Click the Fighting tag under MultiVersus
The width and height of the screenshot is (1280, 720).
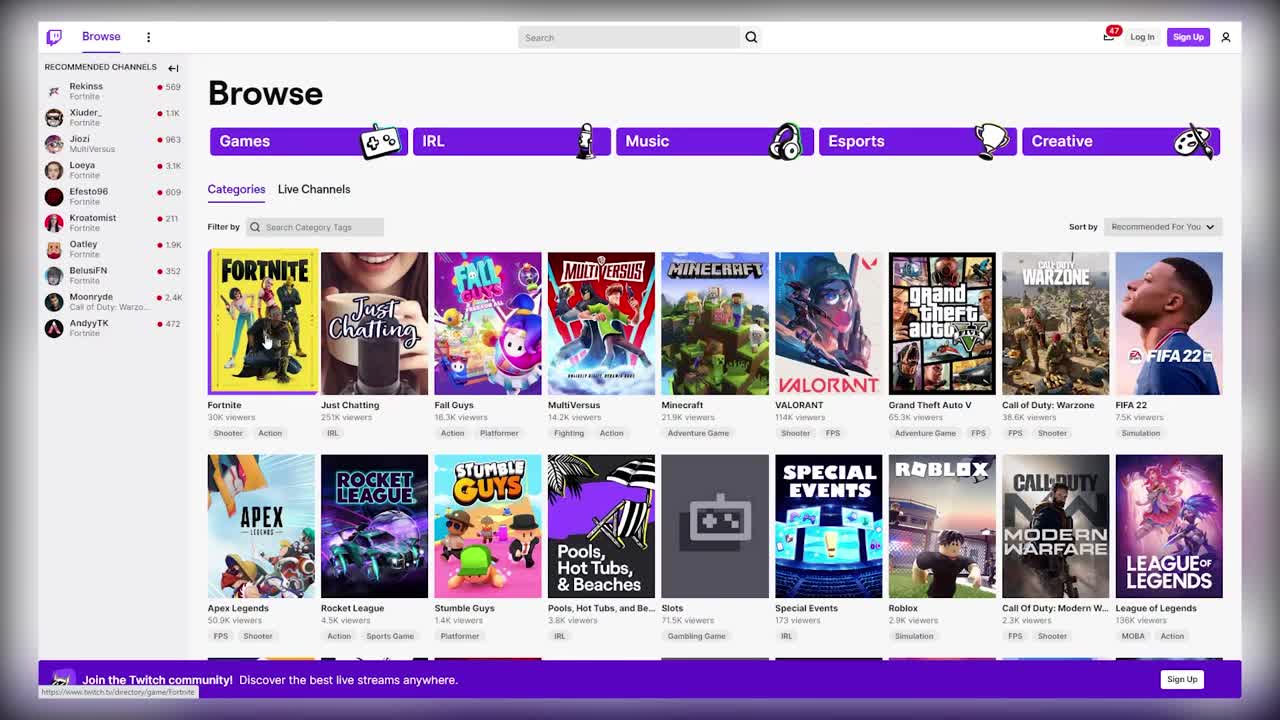[x=569, y=433]
